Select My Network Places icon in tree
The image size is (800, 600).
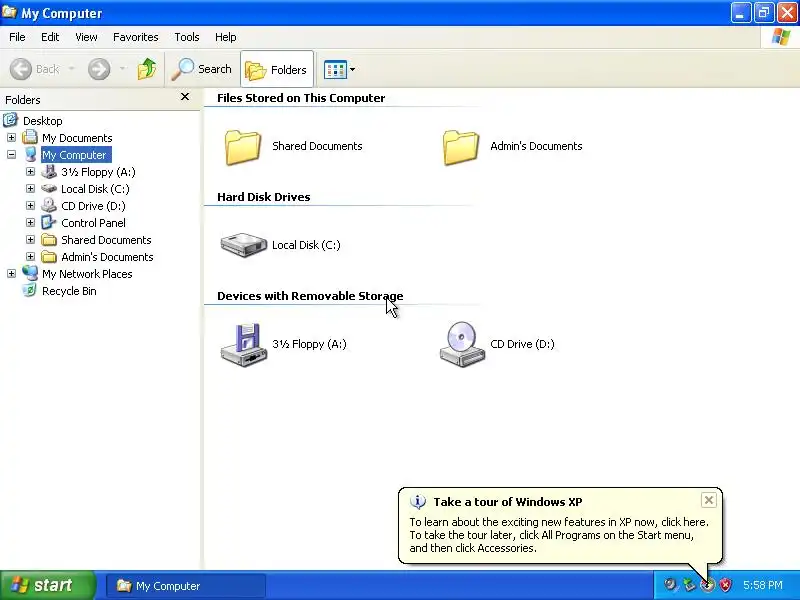[30, 273]
